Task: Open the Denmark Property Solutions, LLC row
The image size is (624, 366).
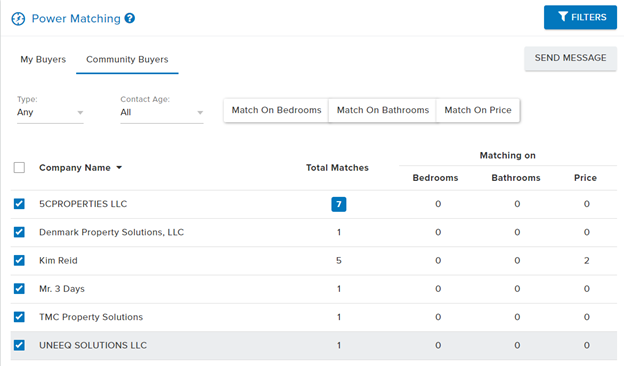Action: [314, 232]
